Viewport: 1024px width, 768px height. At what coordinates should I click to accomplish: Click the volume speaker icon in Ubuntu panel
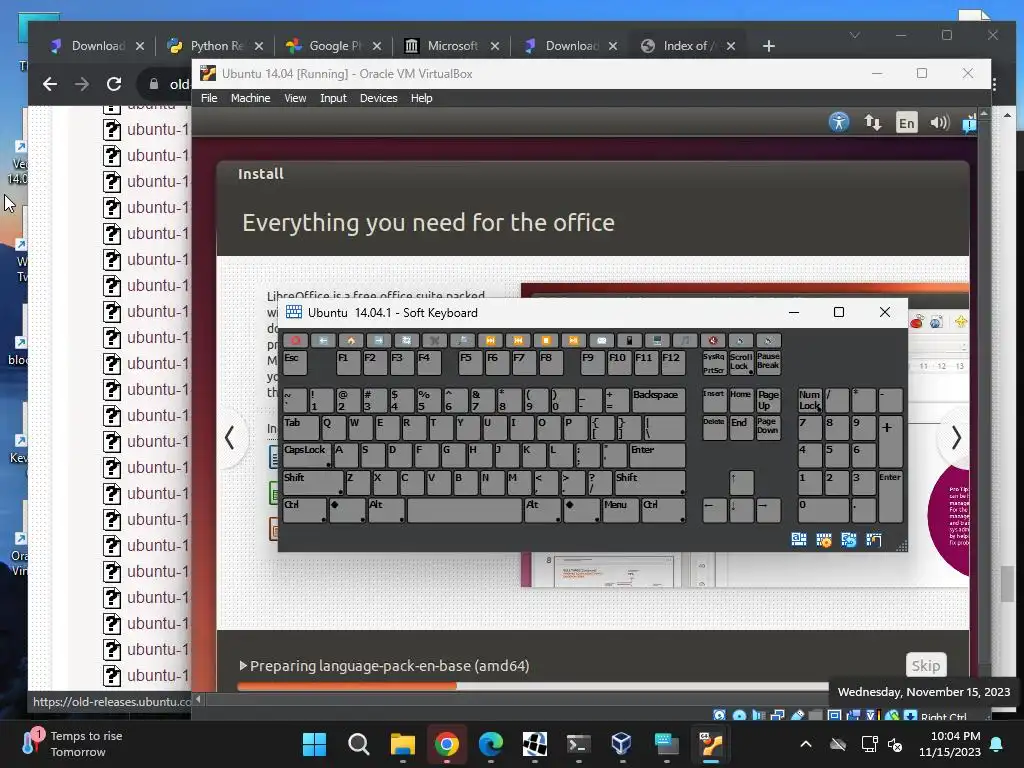(940, 122)
